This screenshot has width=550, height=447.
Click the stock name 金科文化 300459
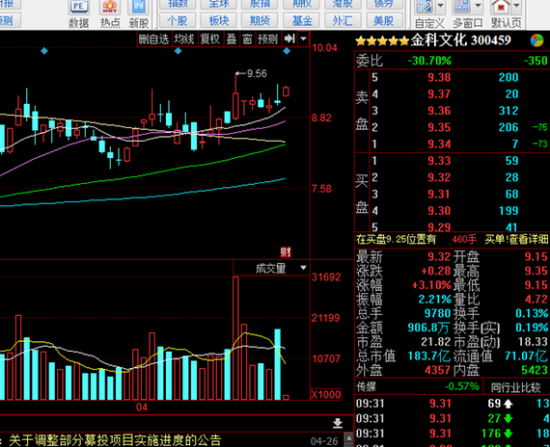pos(461,41)
